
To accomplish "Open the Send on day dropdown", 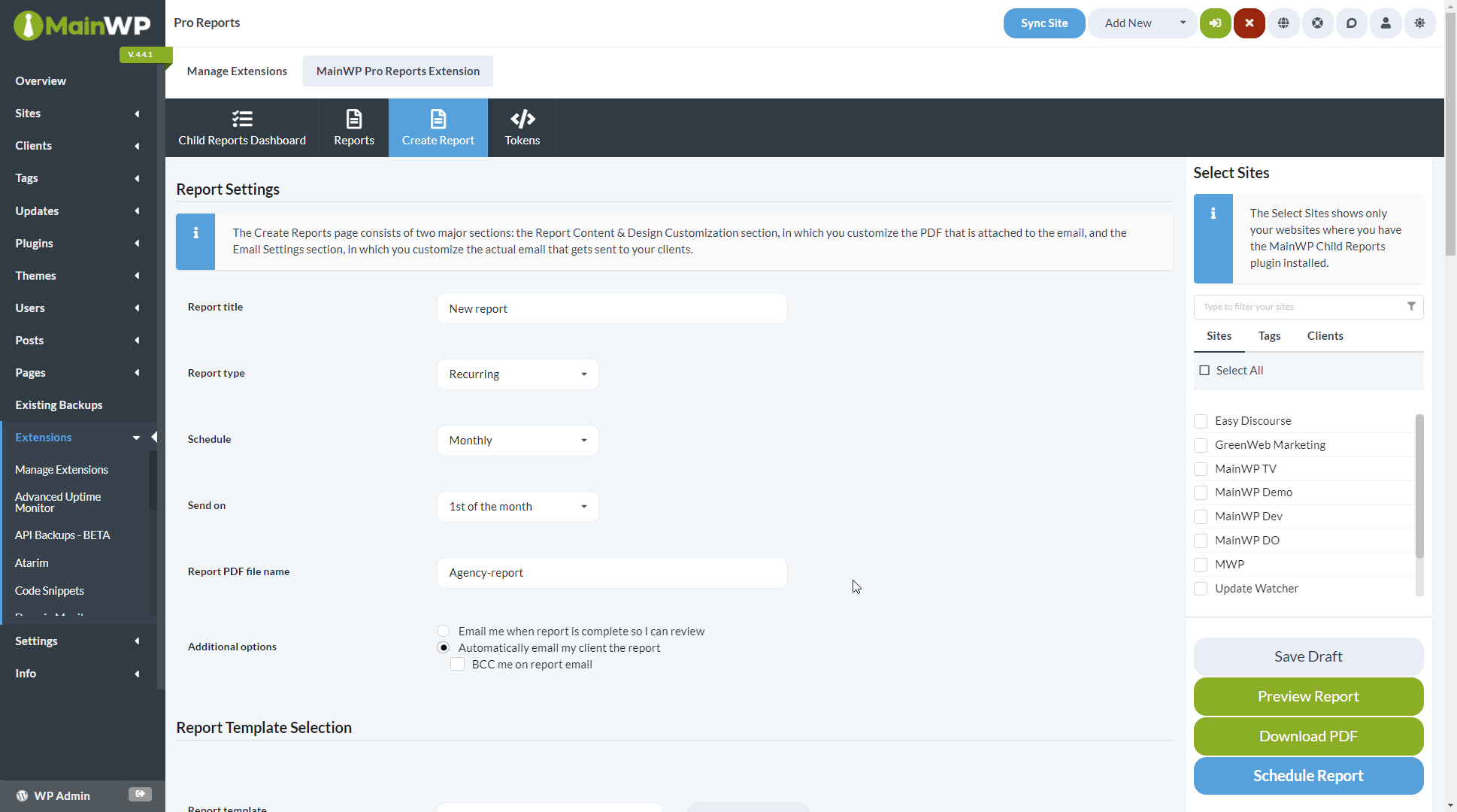I will tap(517, 507).
